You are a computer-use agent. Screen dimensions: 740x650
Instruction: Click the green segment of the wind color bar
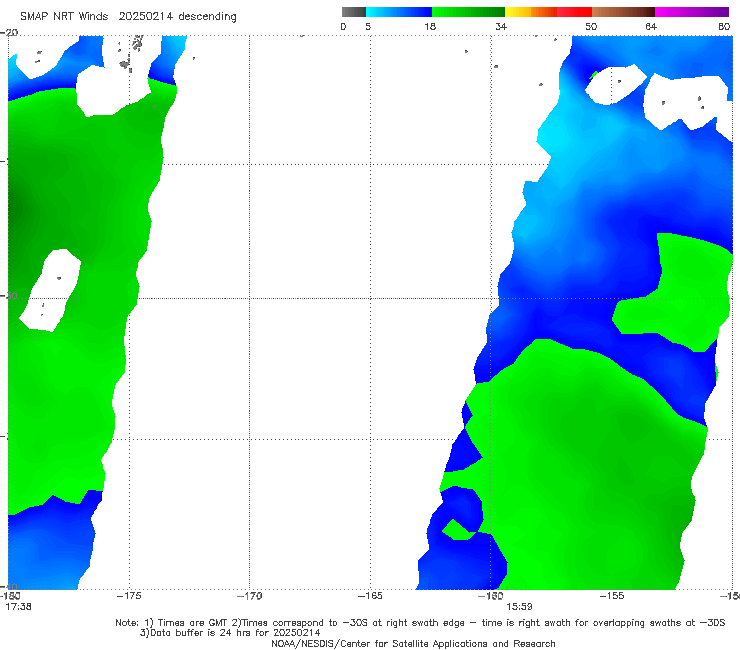tap(468, 12)
